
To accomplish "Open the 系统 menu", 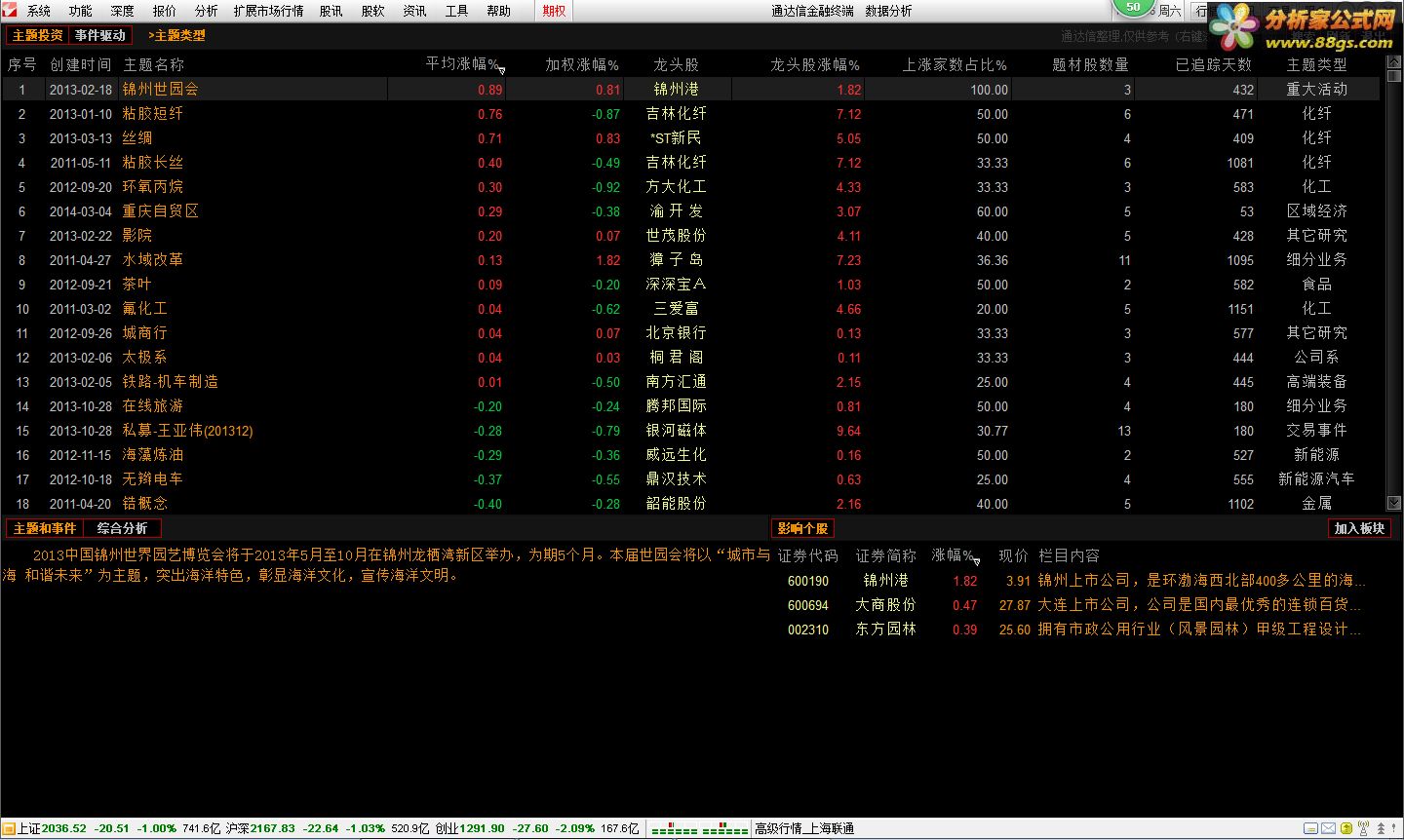I will [39, 11].
